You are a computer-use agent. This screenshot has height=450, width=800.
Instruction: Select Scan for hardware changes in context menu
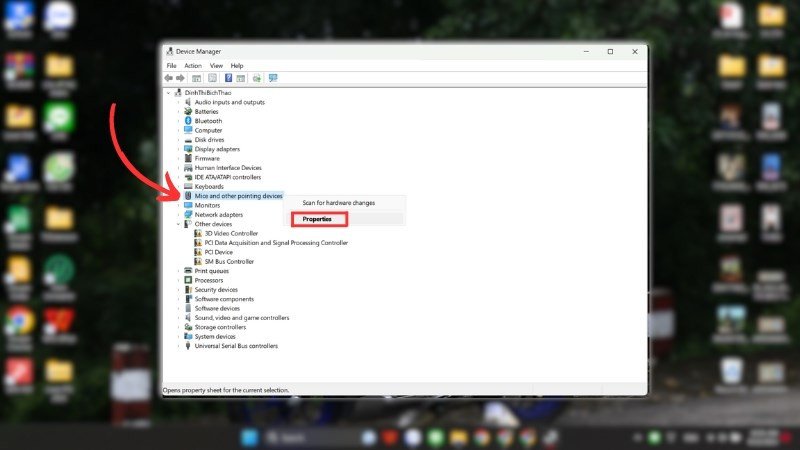(339, 203)
